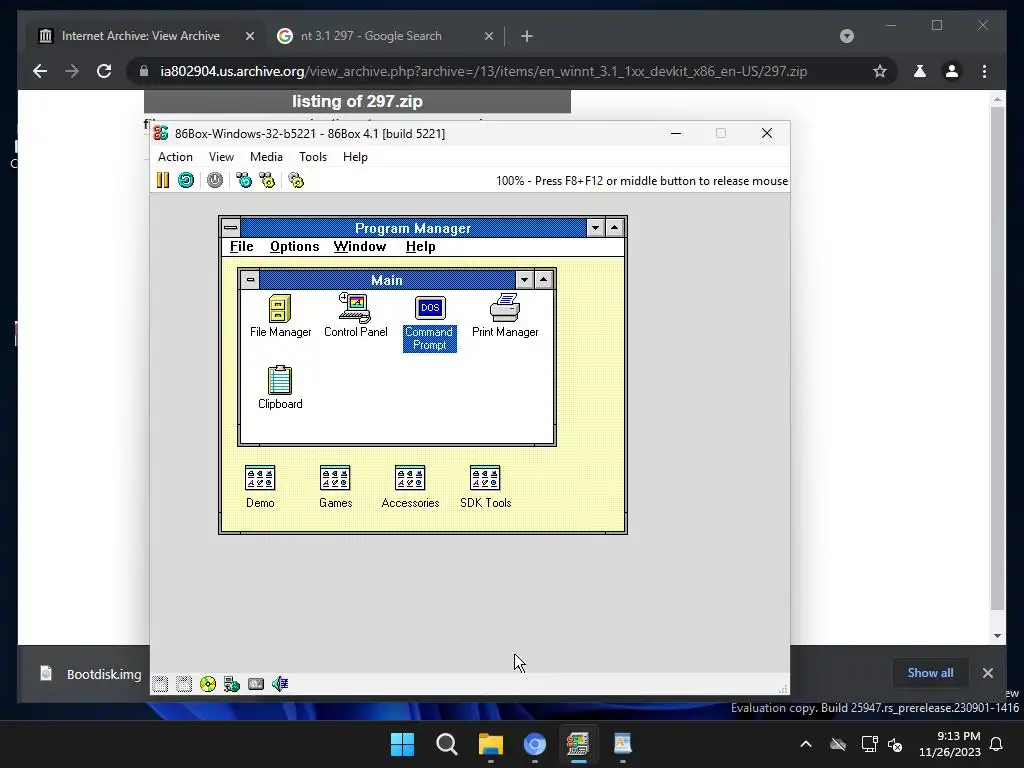Click Show all downloads link
Image resolution: width=1024 pixels, height=768 pixels.
[x=930, y=673]
